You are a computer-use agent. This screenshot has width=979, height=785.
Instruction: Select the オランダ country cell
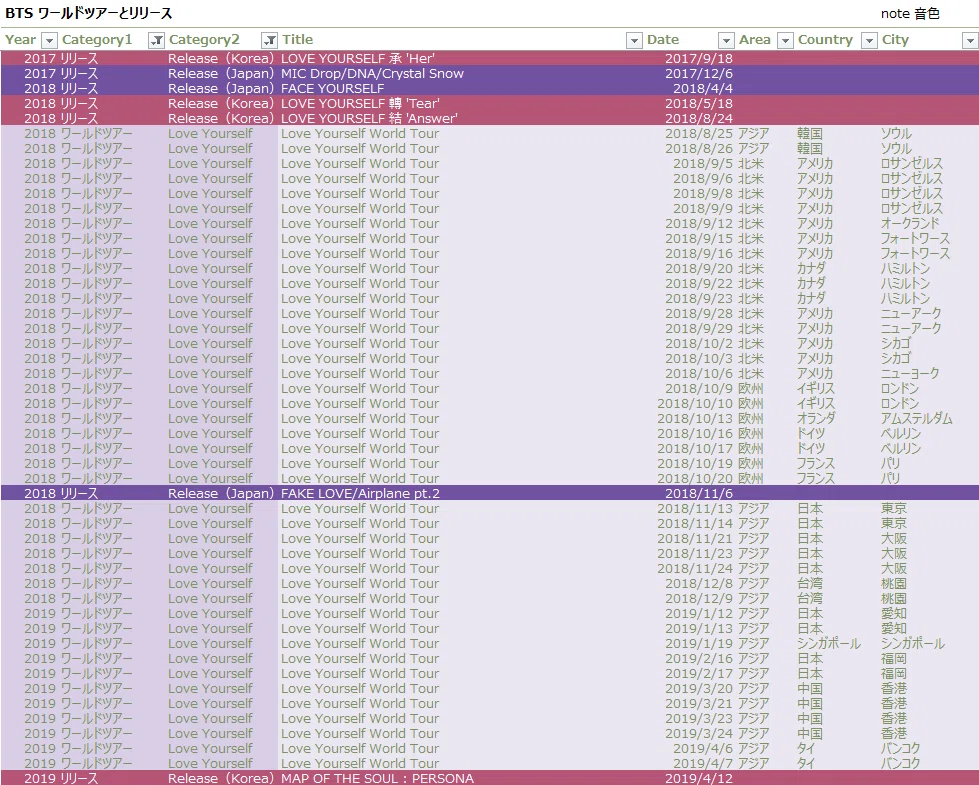(x=815, y=418)
